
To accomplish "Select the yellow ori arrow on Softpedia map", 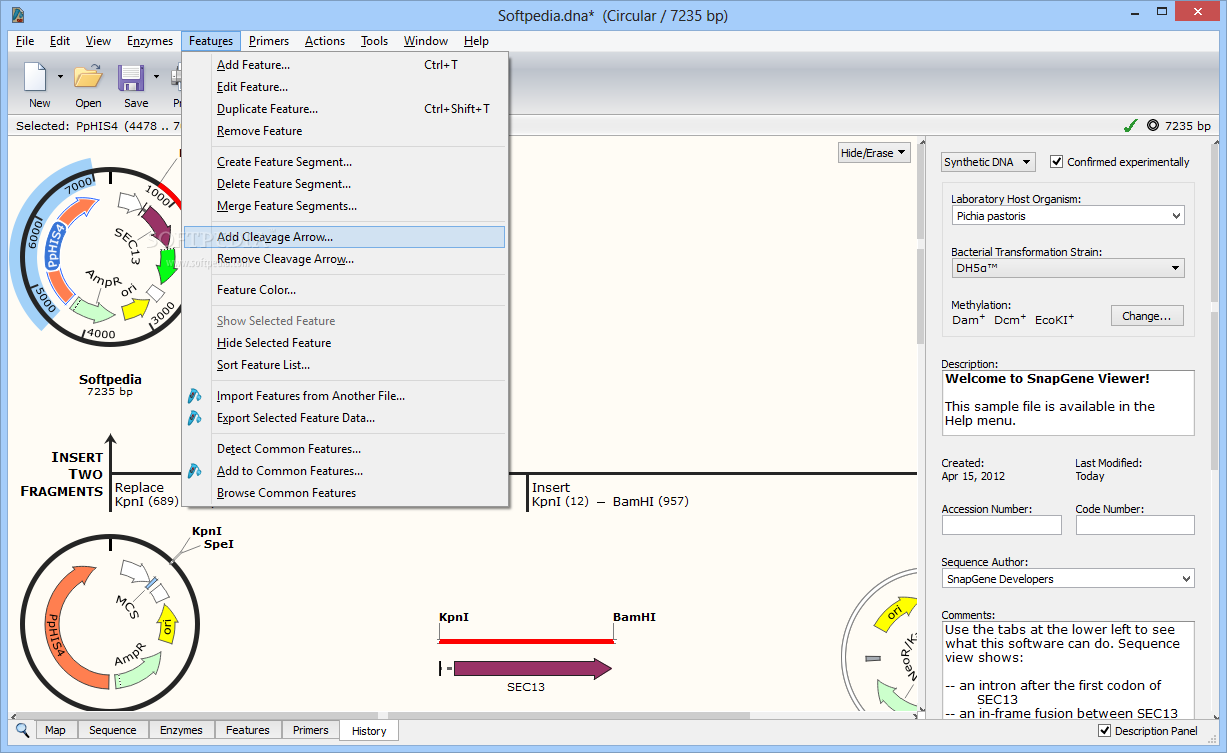I will 135,309.
